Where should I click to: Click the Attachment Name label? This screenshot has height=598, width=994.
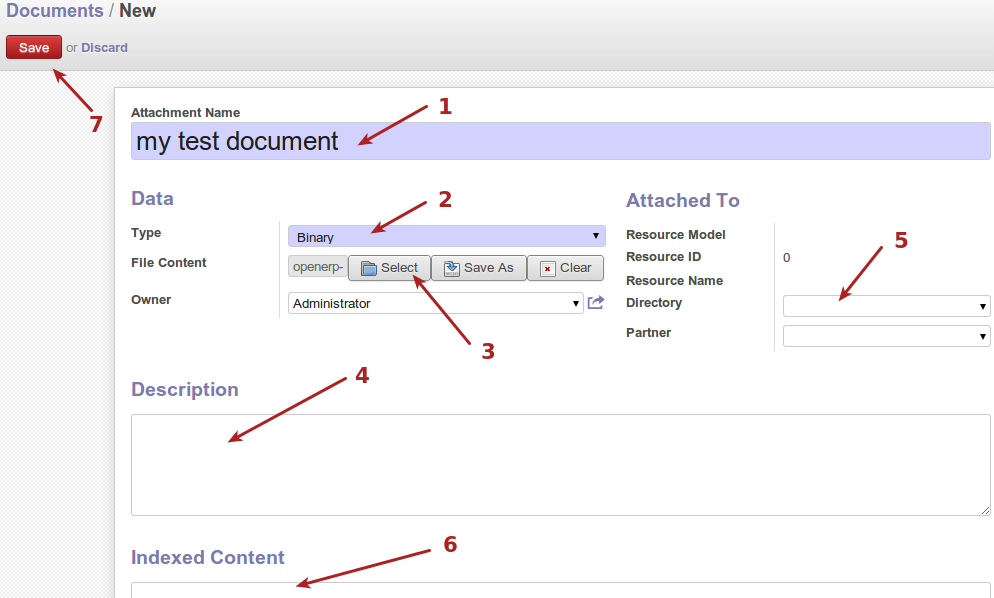185,113
